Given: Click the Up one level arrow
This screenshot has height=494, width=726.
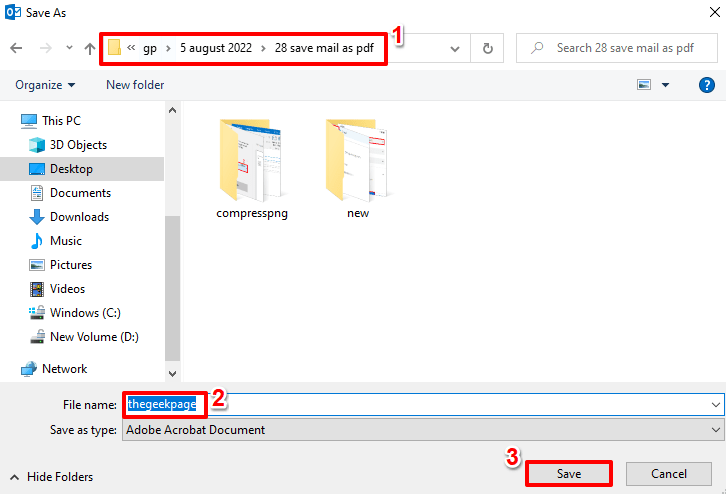Looking at the screenshot, I should point(90,48).
